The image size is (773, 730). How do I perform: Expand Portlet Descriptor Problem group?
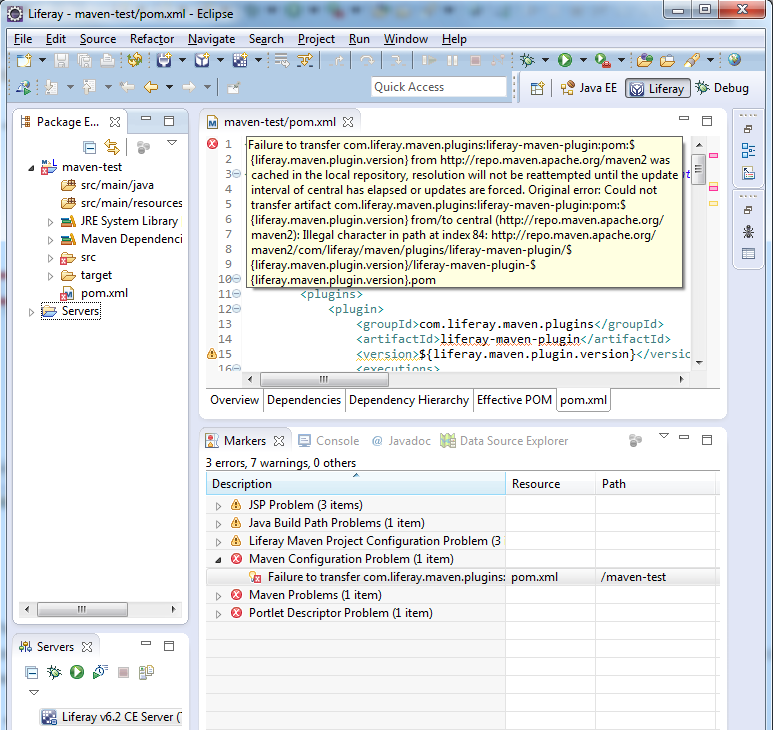pos(218,614)
